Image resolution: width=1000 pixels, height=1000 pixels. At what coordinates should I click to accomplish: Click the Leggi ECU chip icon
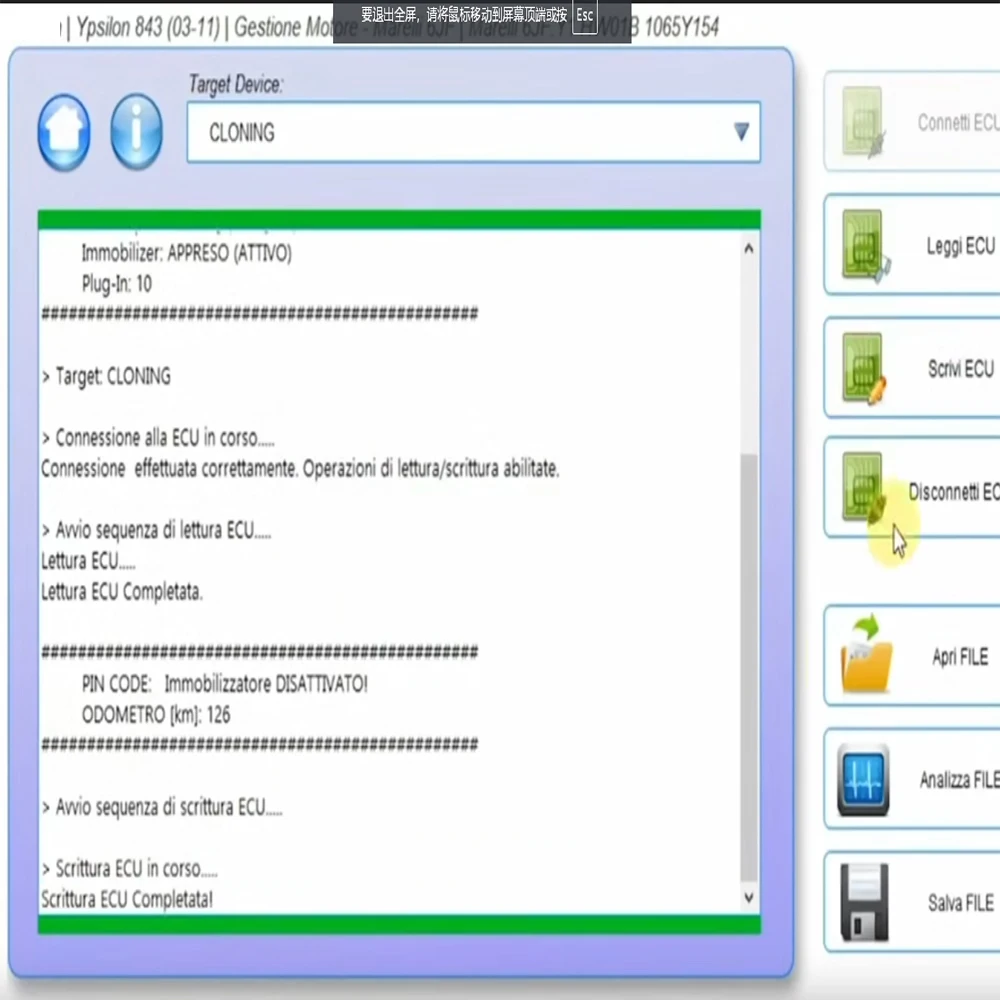pyautogui.click(x=864, y=246)
